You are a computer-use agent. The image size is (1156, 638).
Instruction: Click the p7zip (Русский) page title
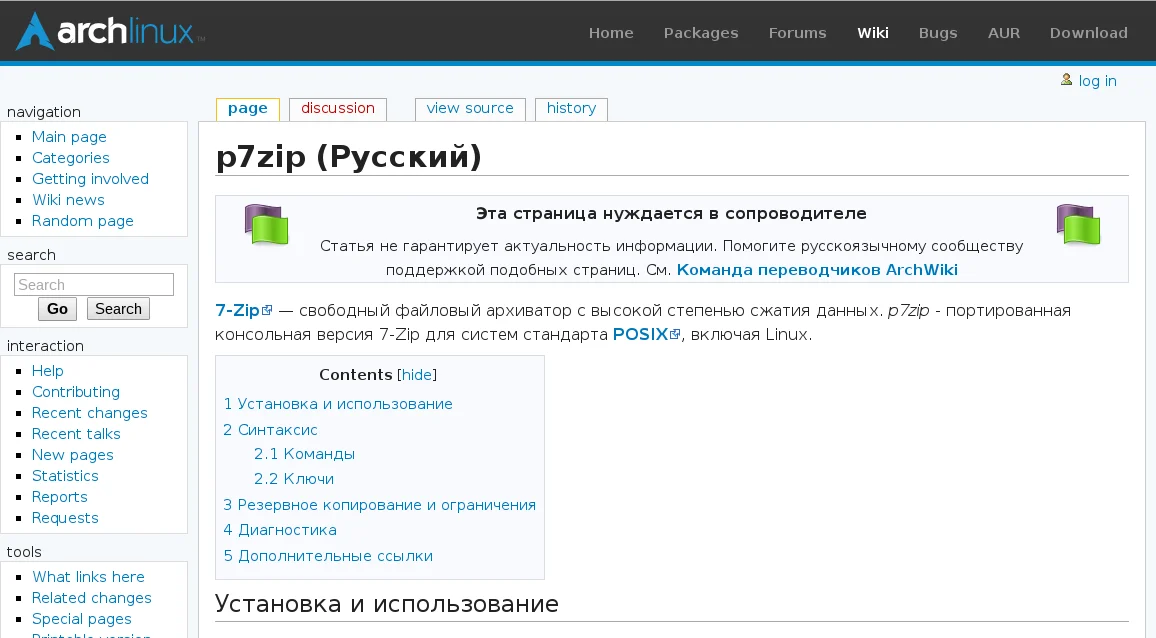point(349,156)
